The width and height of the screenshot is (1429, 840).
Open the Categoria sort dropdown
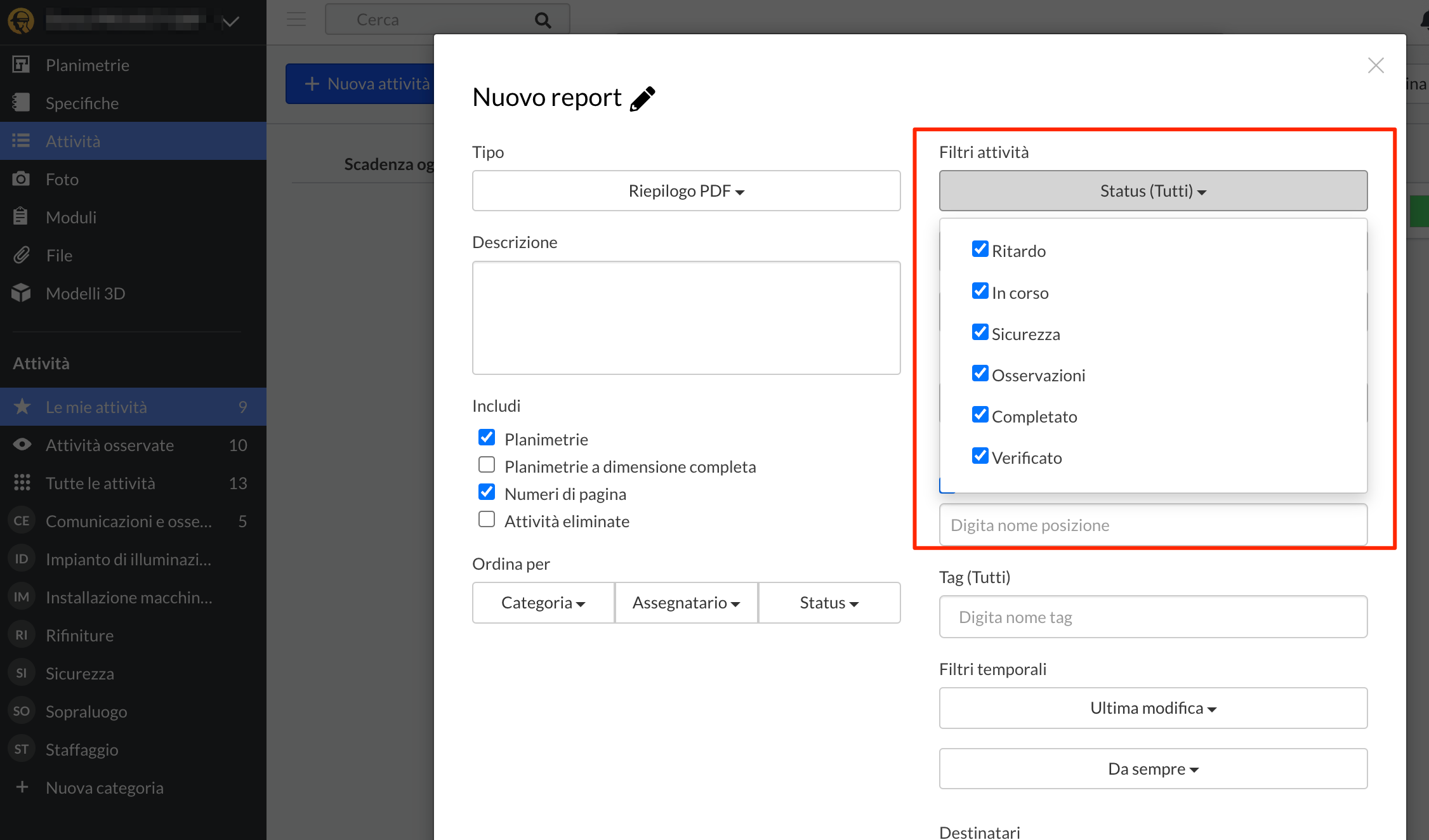(x=543, y=603)
